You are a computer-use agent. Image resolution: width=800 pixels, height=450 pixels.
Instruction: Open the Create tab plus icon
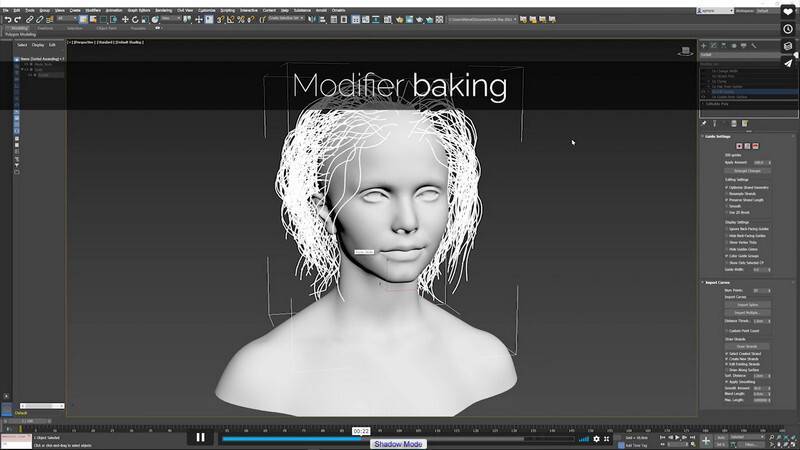[x=704, y=46]
